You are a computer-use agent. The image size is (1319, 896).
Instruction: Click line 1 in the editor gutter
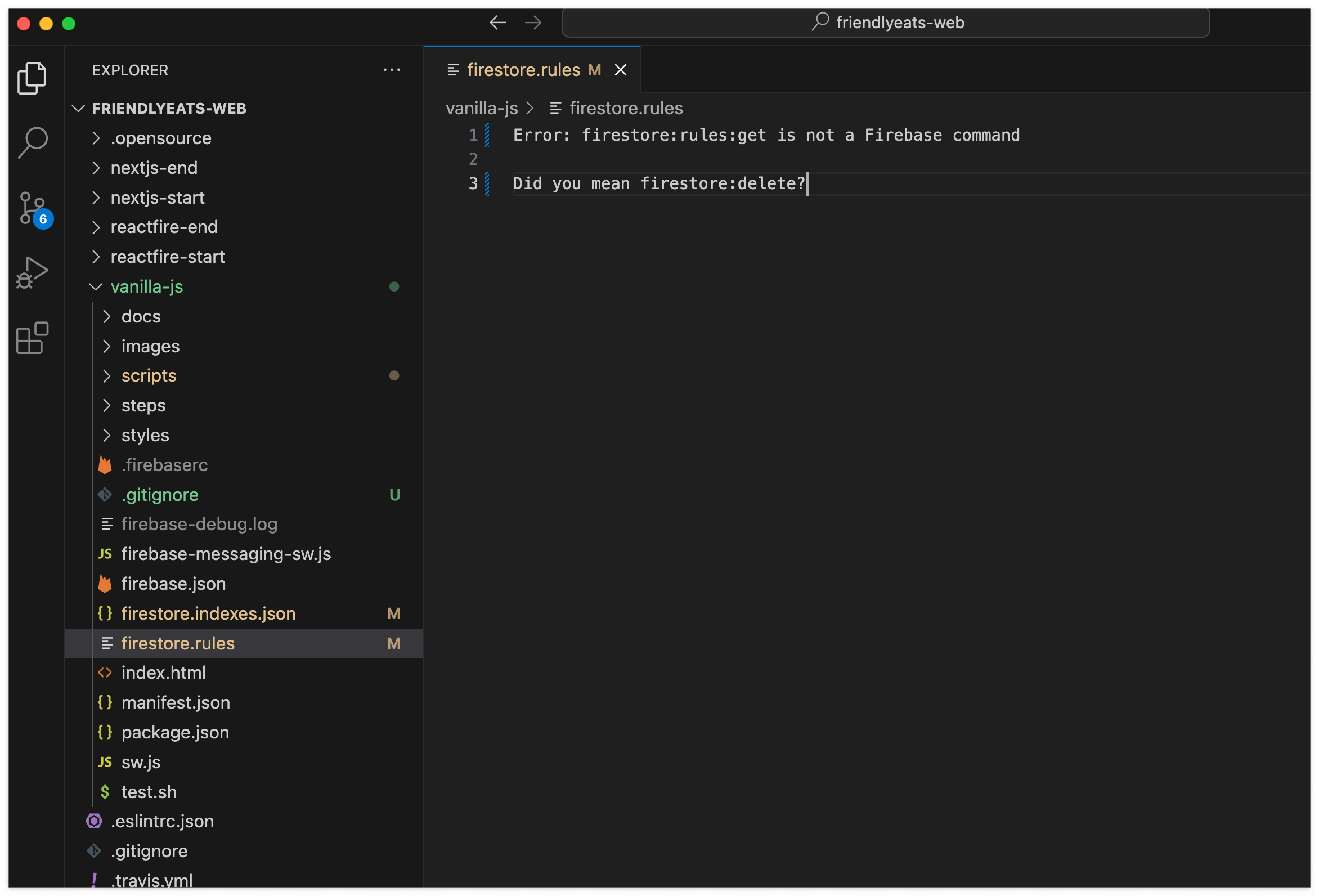point(473,135)
